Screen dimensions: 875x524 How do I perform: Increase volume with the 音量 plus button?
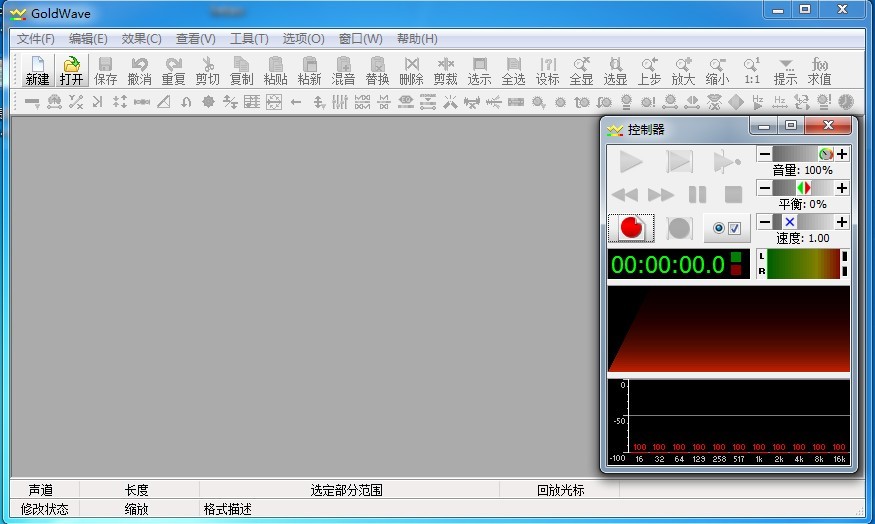(842, 154)
